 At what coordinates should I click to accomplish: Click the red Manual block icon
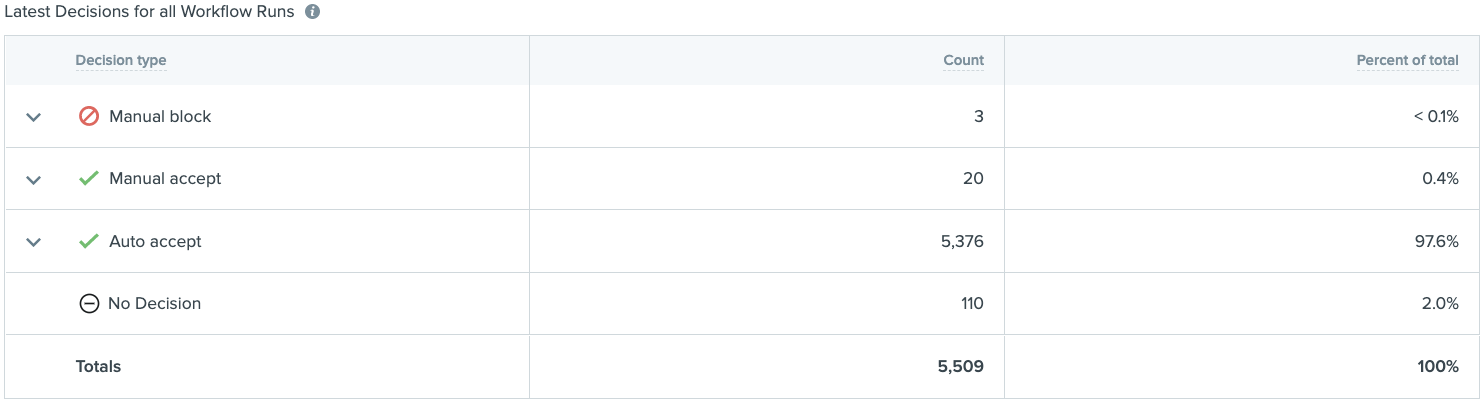tap(89, 116)
